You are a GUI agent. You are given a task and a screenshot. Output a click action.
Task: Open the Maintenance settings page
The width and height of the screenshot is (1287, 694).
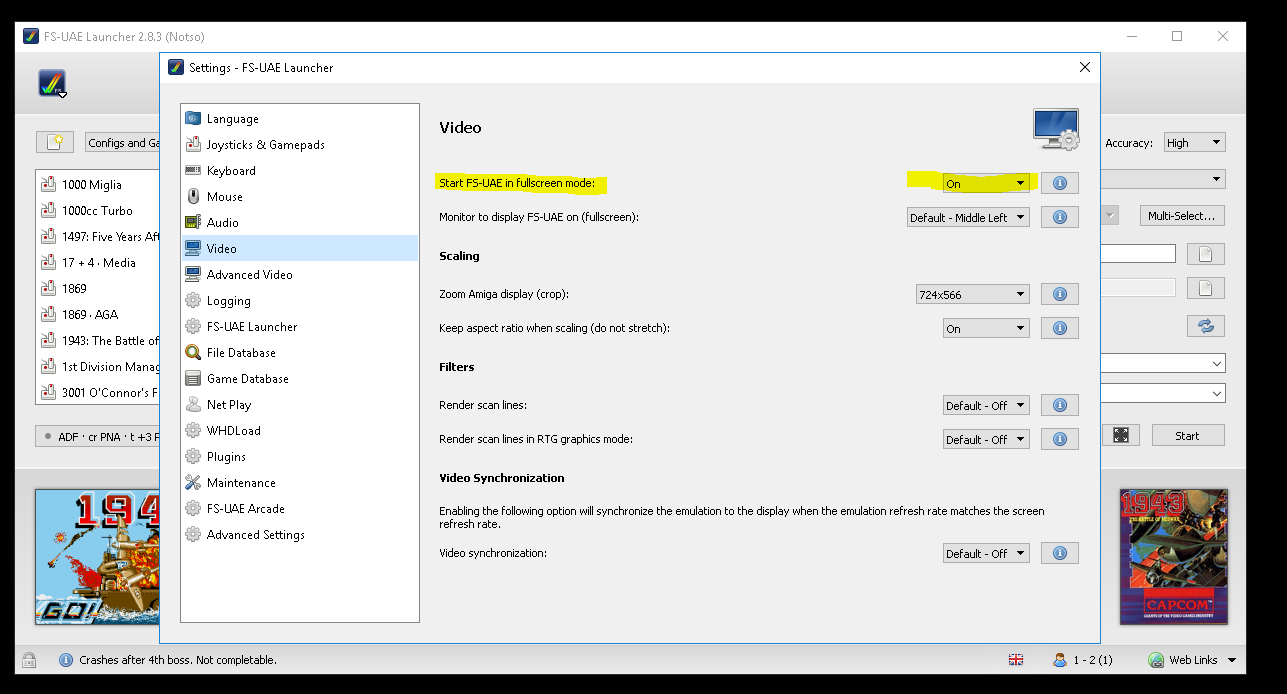299,483
